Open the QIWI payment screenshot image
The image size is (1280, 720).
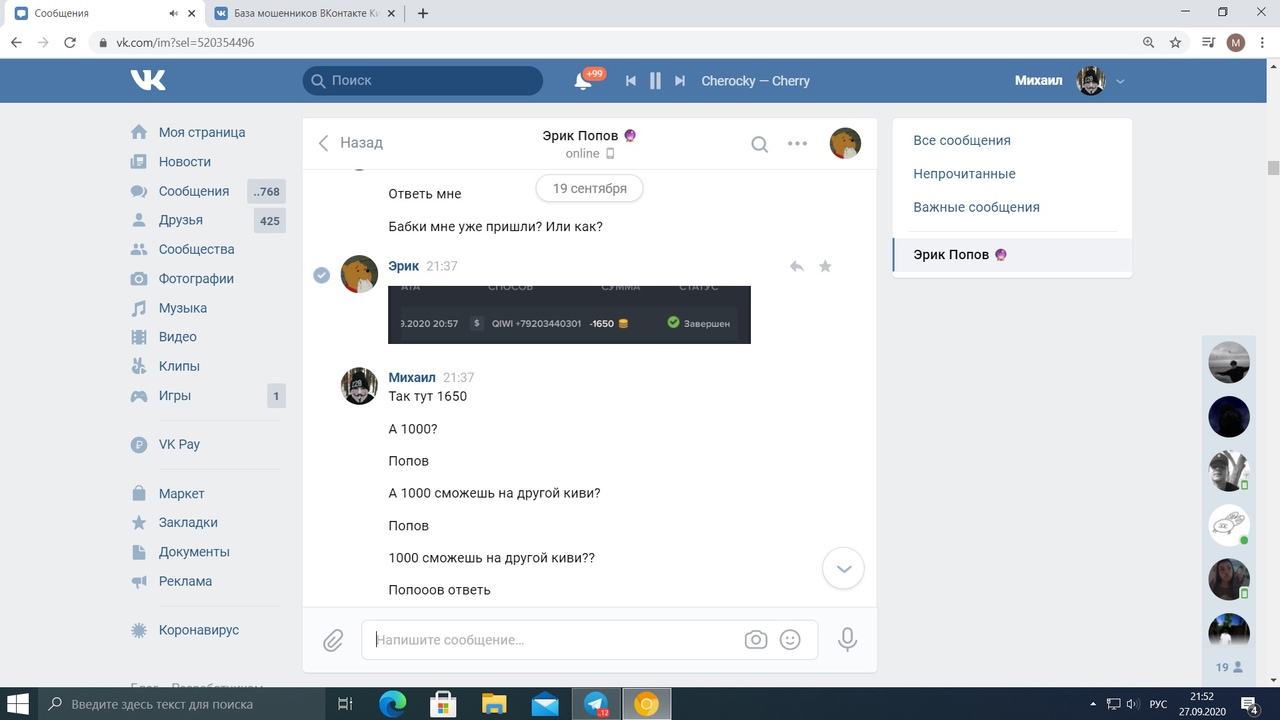tap(569, 315)
